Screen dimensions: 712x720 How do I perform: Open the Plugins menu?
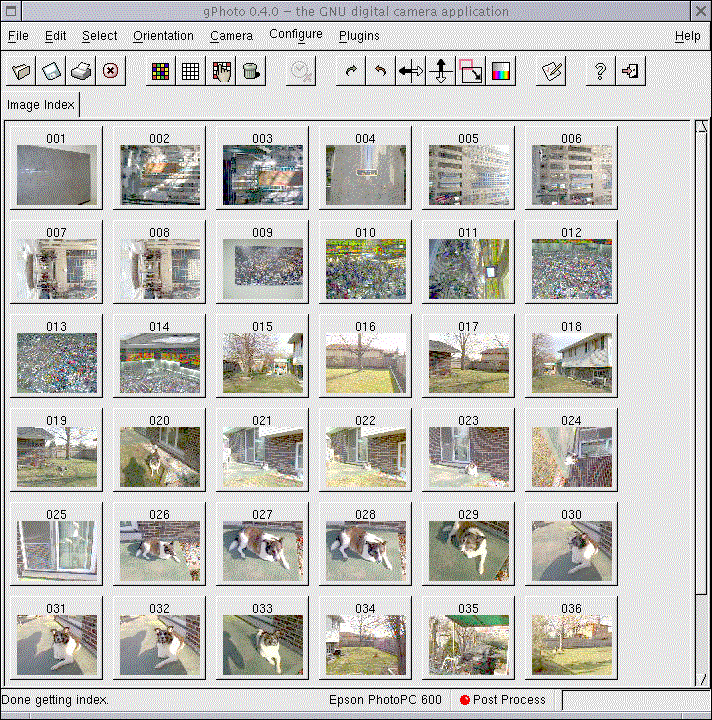point(359,36)
